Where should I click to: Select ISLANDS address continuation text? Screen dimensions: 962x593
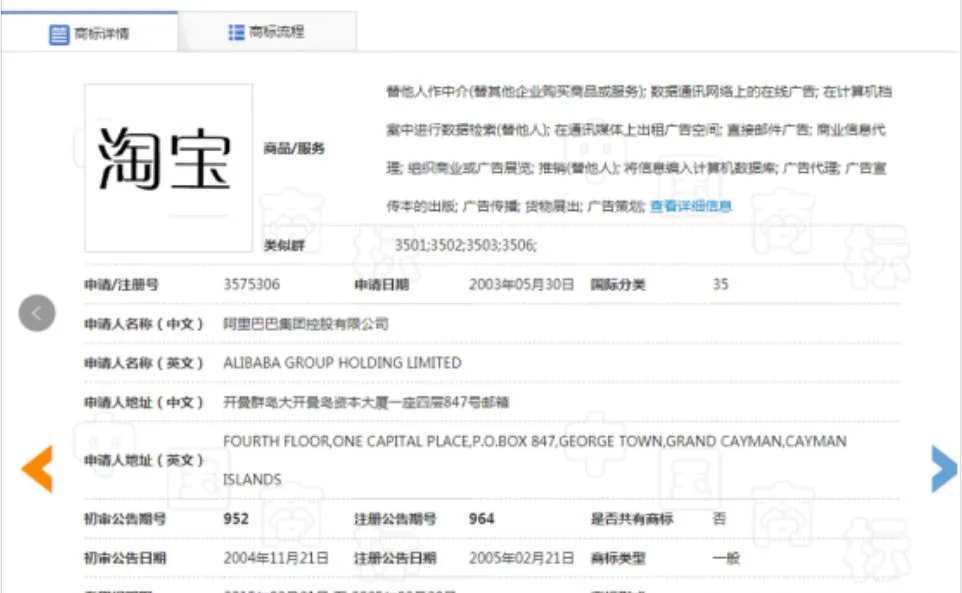click(x=252, y=480)
